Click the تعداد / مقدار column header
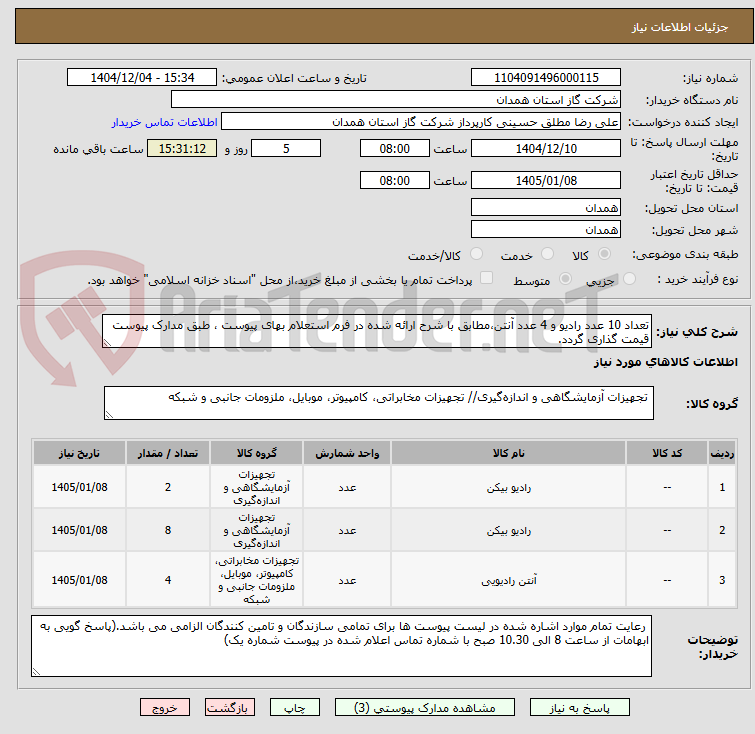This screenshot has width=755, height=734. 168,453
